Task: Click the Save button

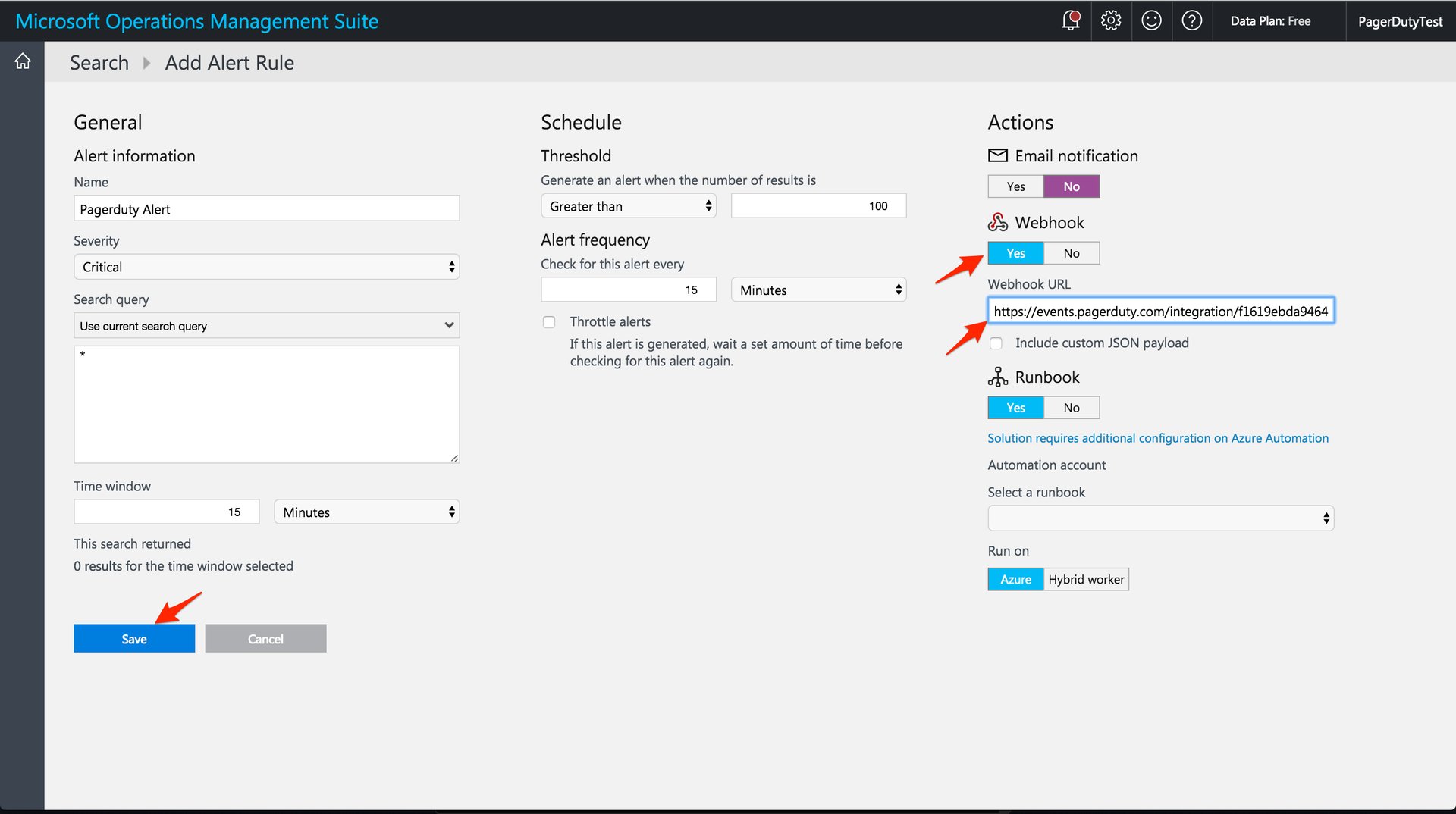Action: (x=133, y=638)
